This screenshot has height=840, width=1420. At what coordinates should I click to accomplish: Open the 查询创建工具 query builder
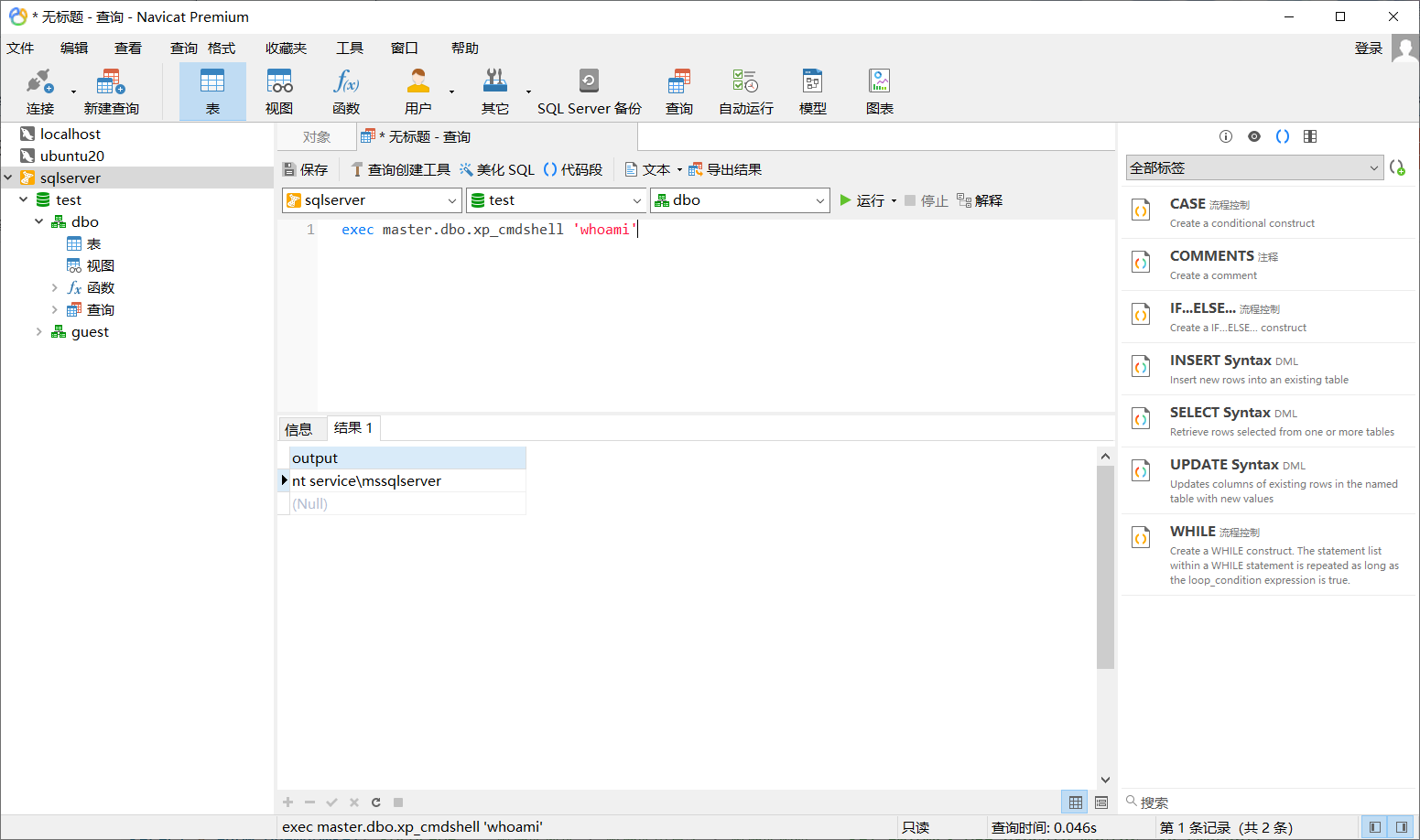pyautogui.click(x=400, y=169)
